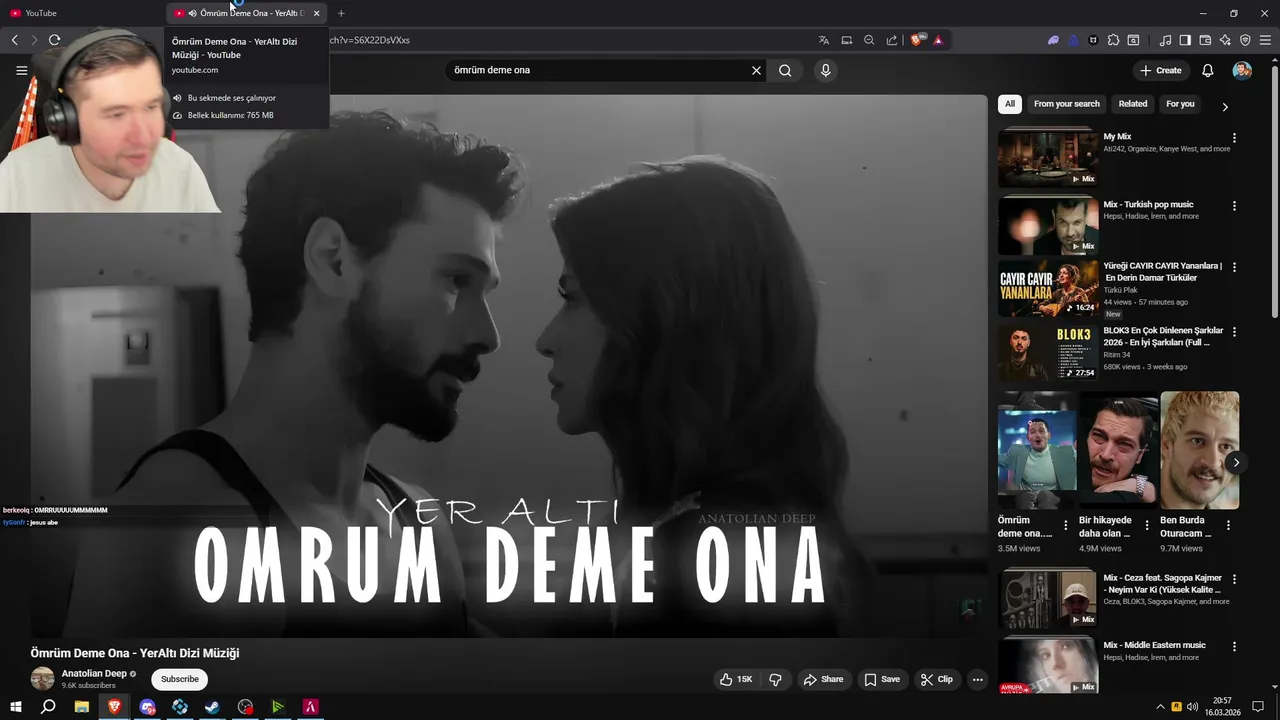Open more actions menu beside Clip button
This screenshot has height=720, width=1280.
(977, 679)
